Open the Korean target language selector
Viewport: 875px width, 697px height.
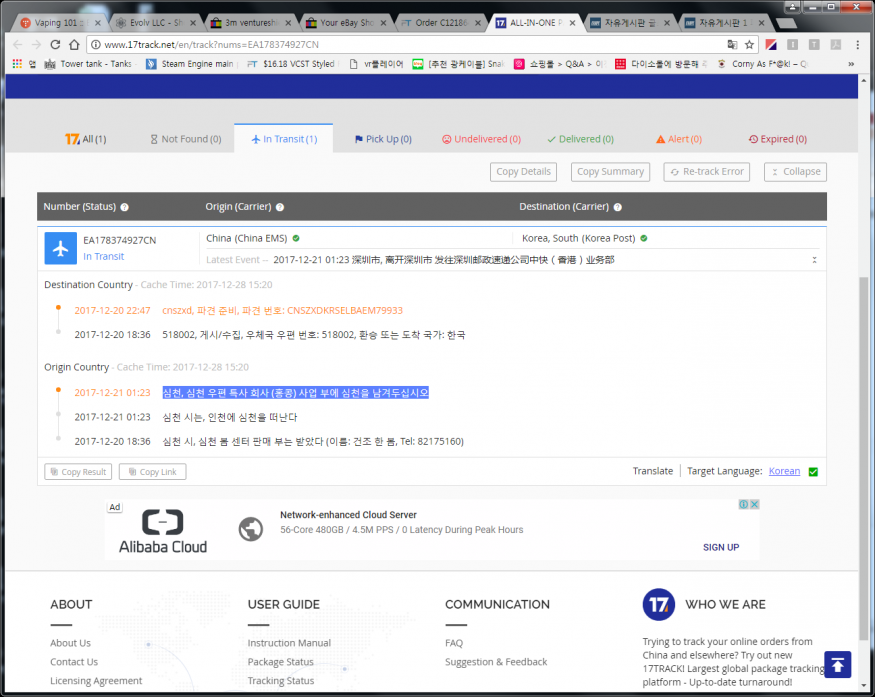[784, 471]
